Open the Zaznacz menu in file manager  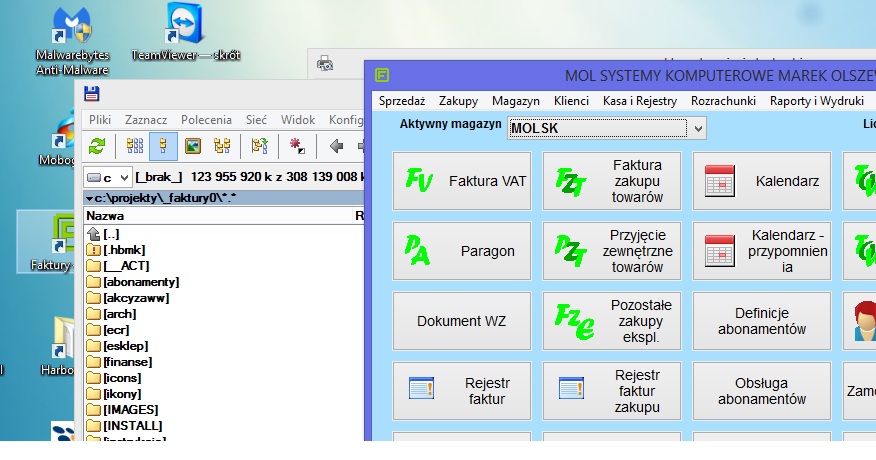pyautogui.click(x=146, y=120)
